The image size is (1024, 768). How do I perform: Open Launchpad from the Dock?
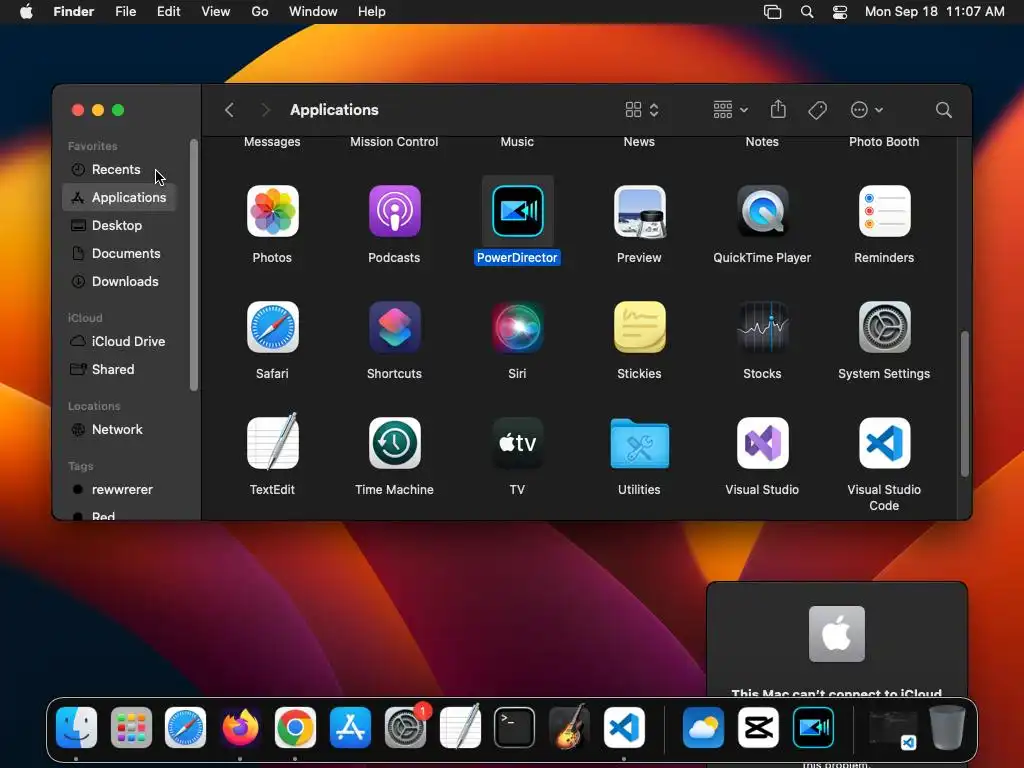pos(131,727)
